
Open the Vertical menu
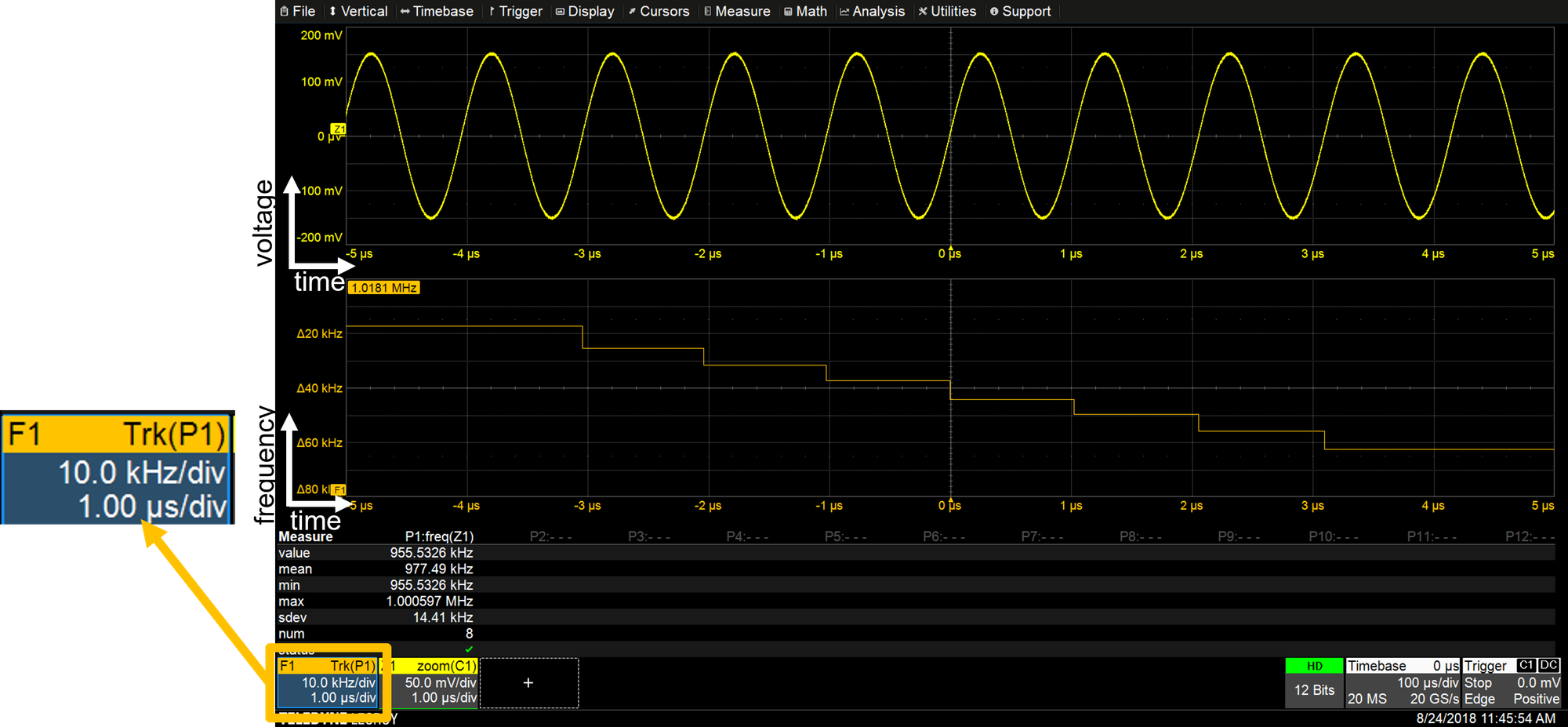point(358,11)
